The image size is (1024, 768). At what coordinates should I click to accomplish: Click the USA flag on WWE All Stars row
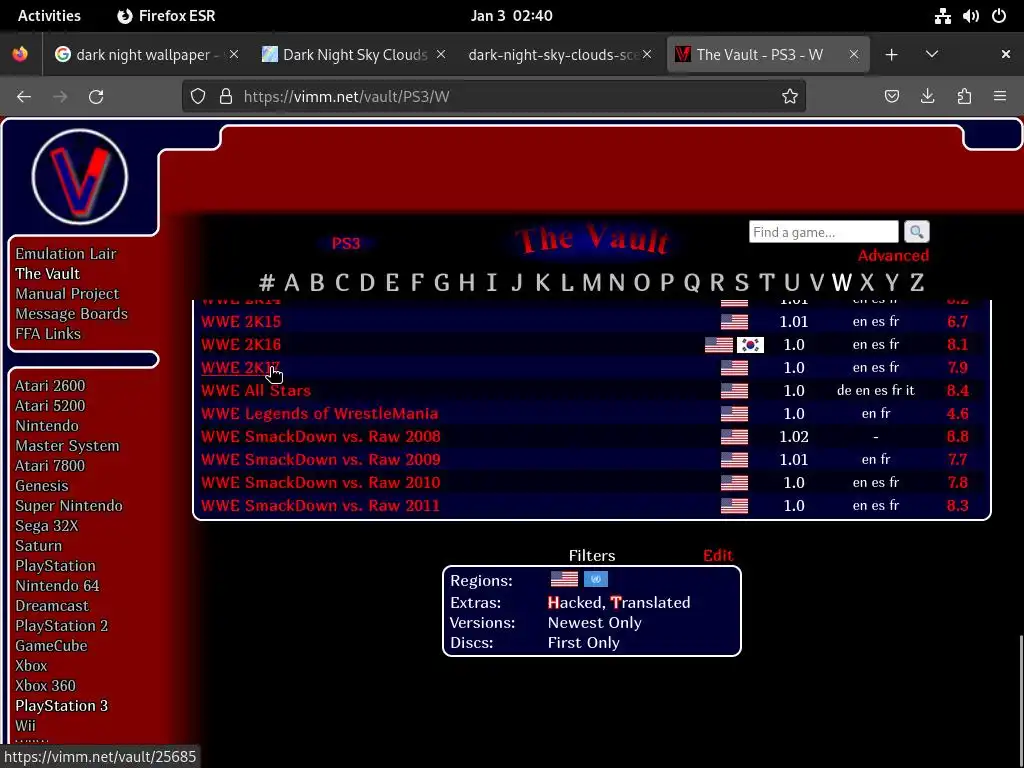(734, 391)
